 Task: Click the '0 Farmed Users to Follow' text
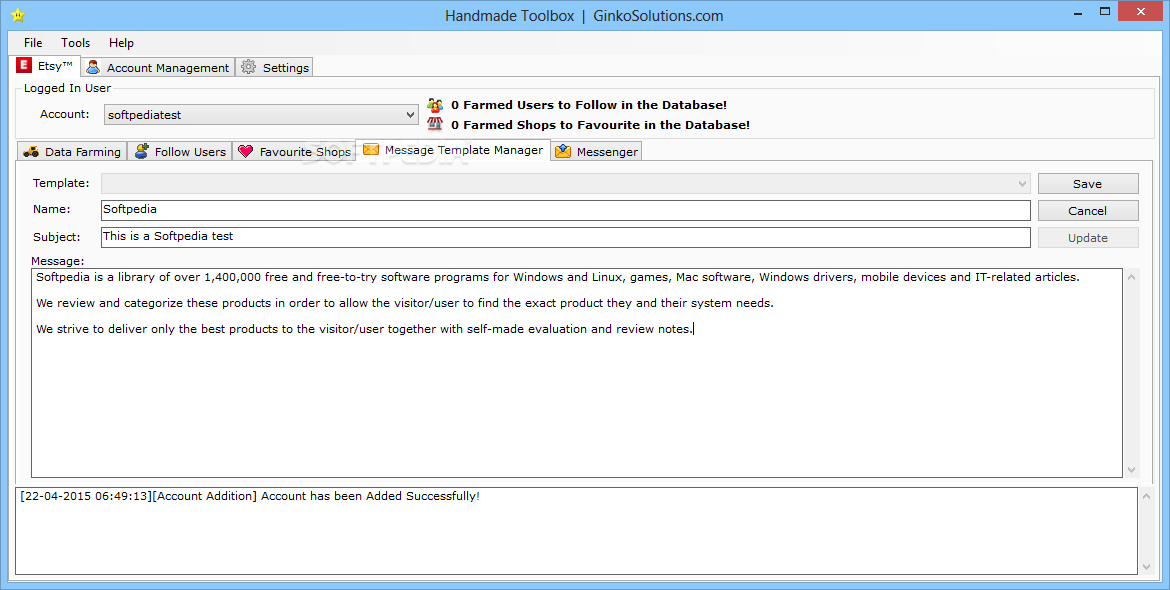tap(589, 105)
